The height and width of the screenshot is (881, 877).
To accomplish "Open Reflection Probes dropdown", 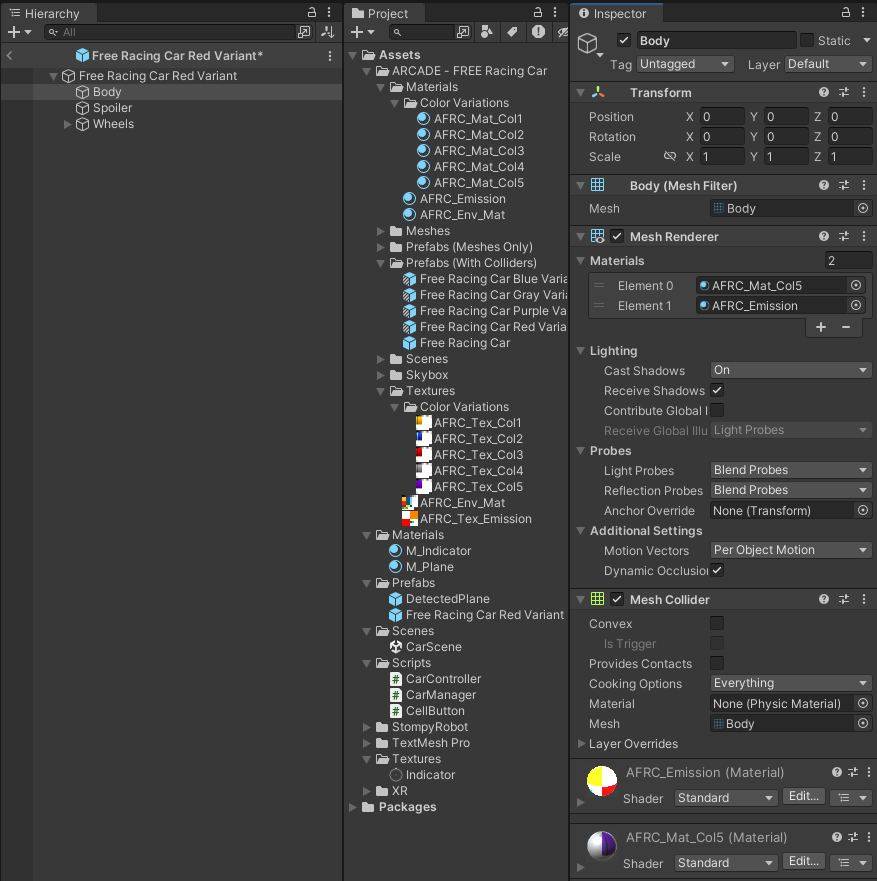I will (791, 490).
